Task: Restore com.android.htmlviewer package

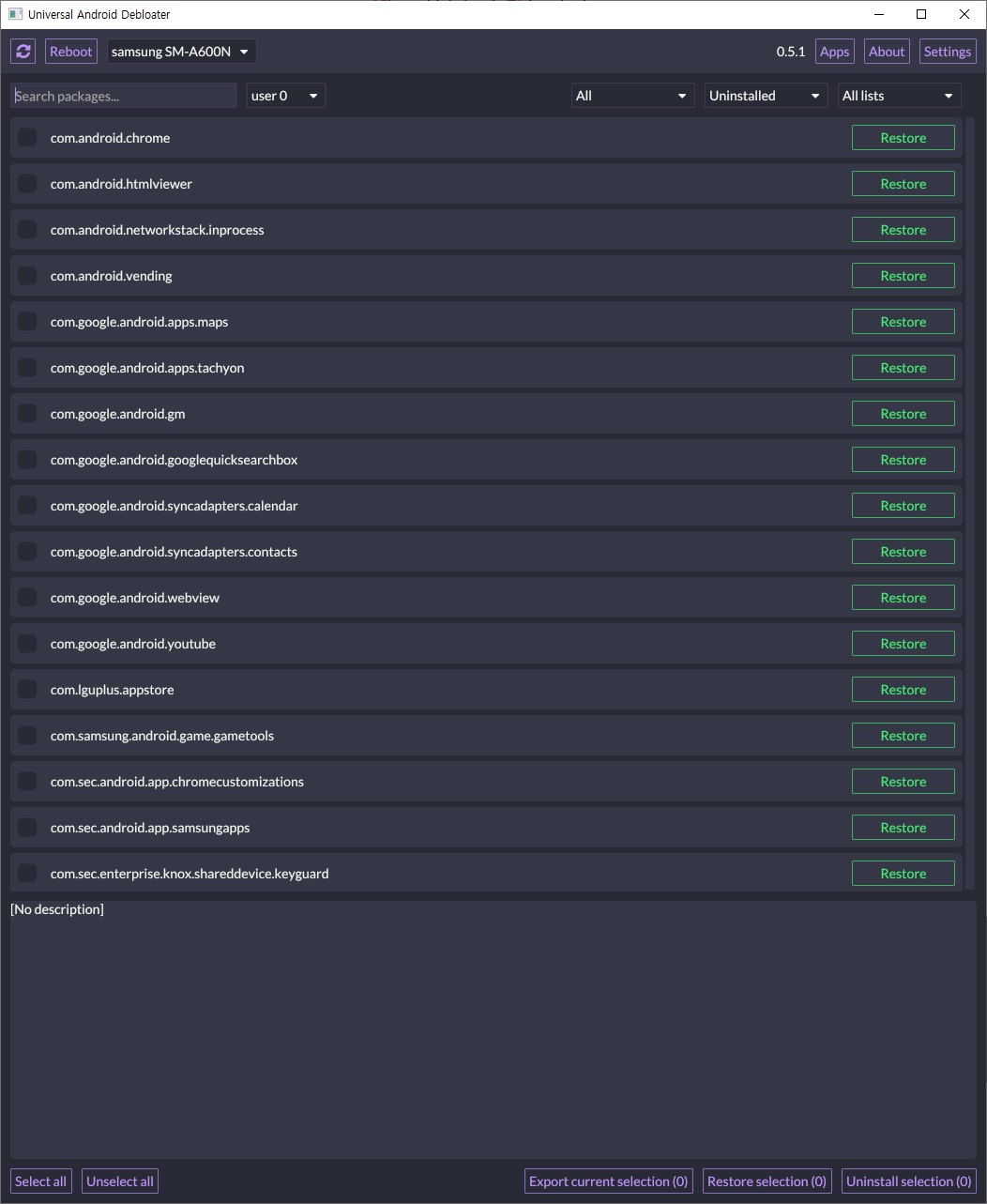Action: (x=903, y=184)
